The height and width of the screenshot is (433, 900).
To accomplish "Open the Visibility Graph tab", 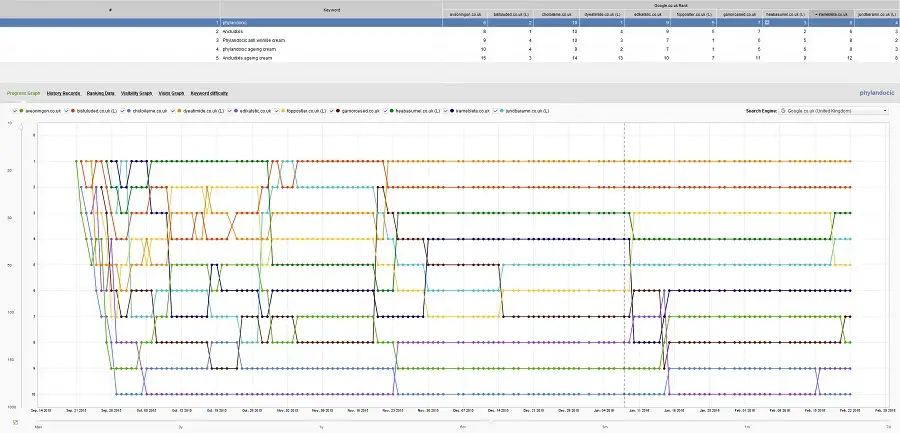I will coord(137,92).
